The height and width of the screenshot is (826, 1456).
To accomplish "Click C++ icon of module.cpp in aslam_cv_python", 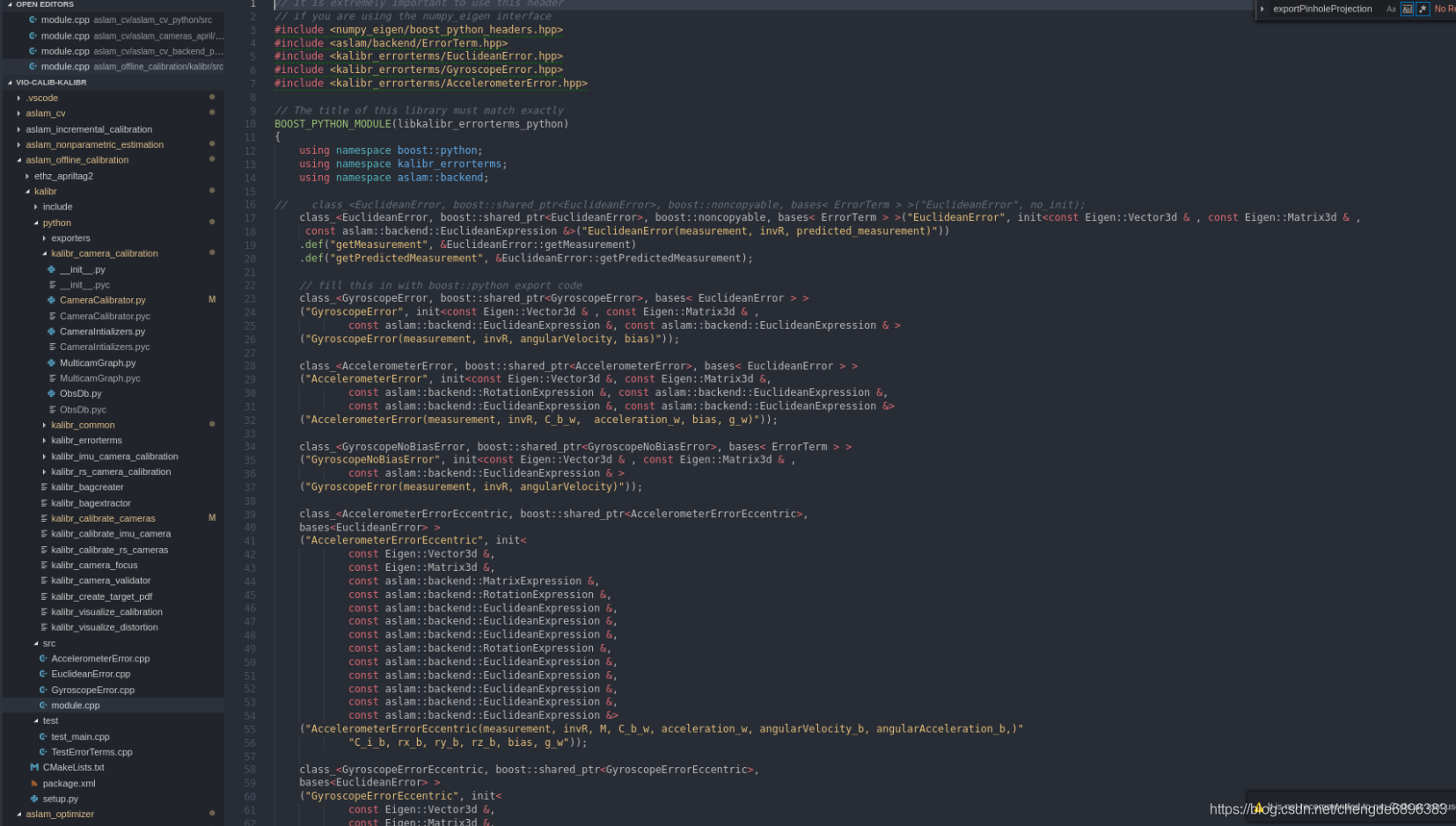I will [x=33, y=19].
